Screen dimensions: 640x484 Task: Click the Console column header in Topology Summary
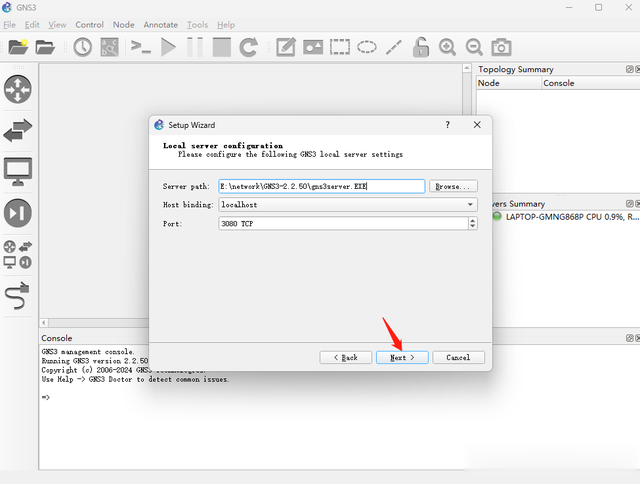coord(591,83)
